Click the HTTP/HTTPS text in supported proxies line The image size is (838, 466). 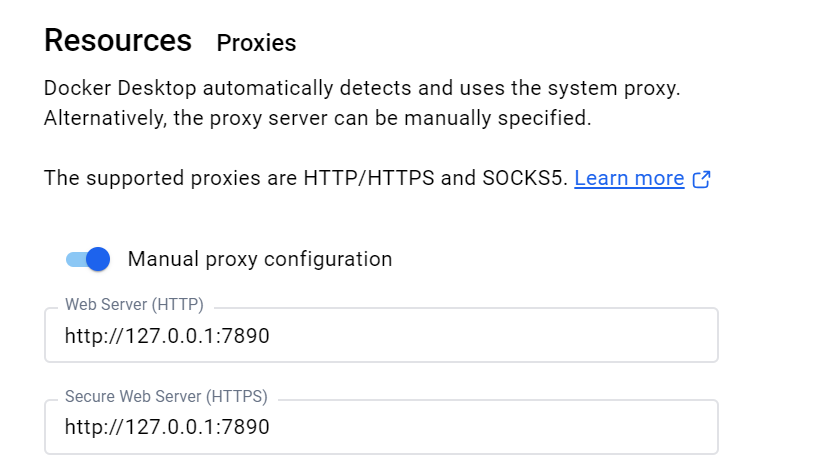(369, 178)
